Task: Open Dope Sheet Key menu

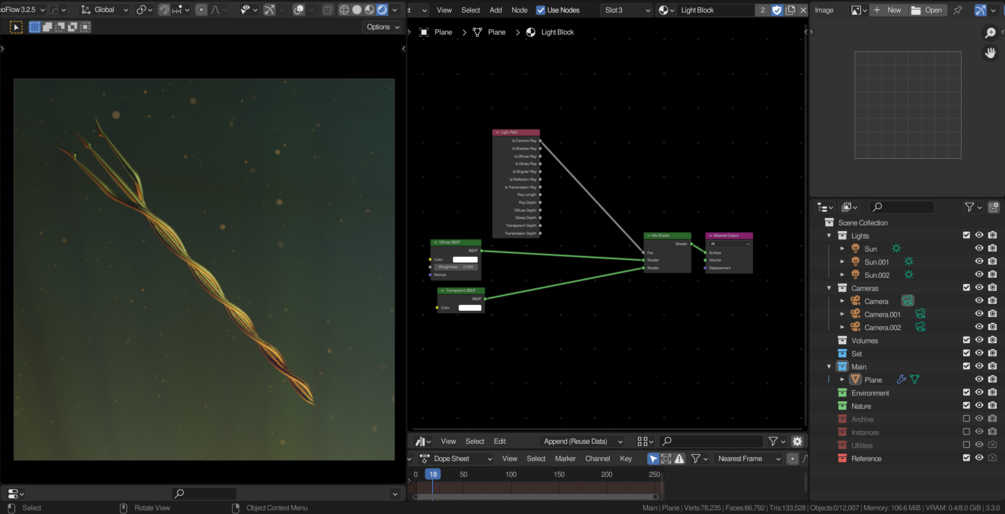Action: (626, 458)
